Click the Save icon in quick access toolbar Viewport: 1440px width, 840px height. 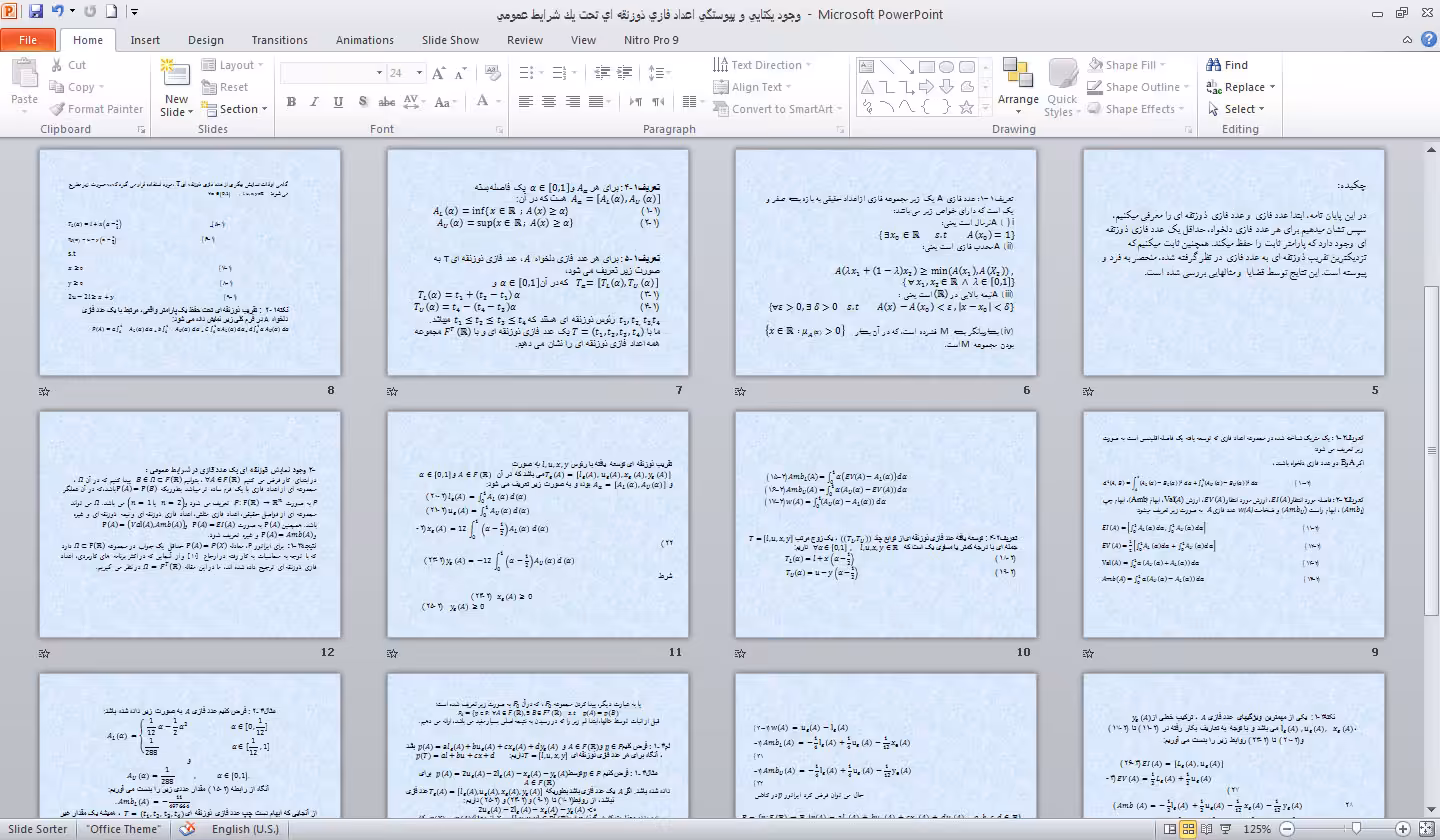tap(36, 12)
